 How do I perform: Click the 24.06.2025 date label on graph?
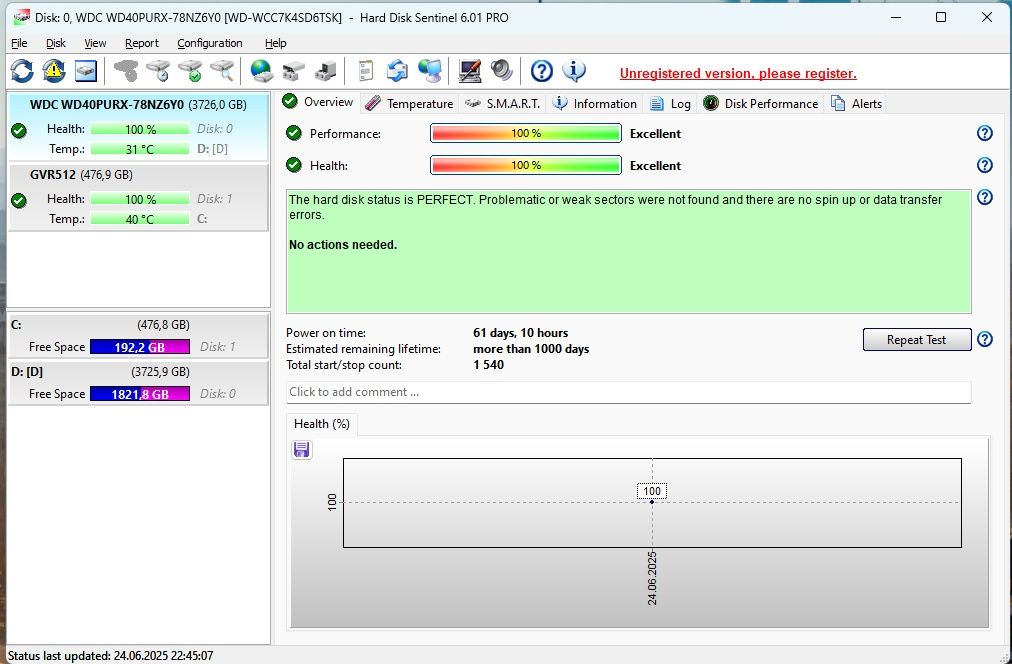[x=652, y=578]
